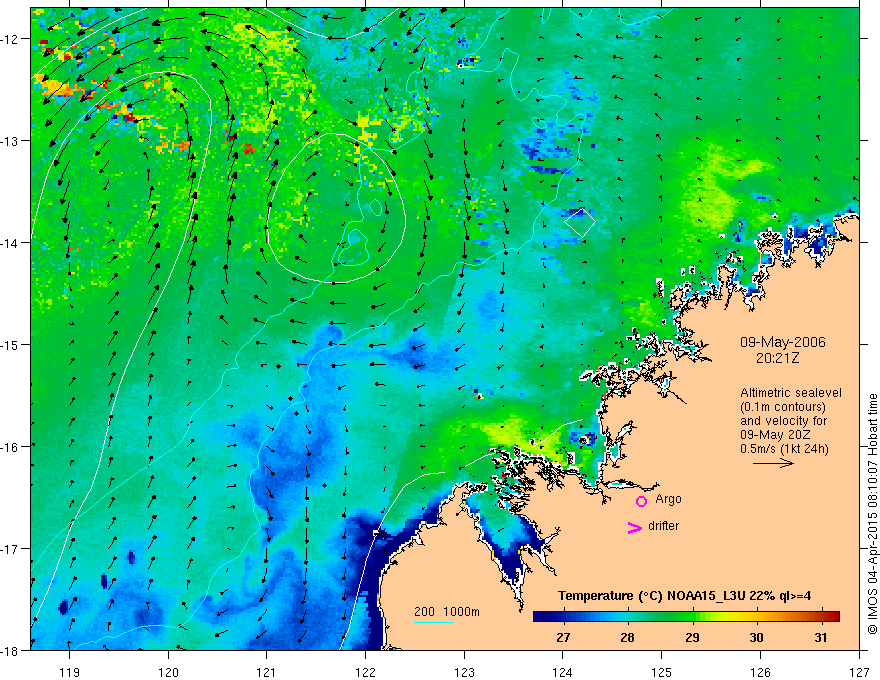
Task: Click the temperature color bar at 29
Action: point(692,616)
